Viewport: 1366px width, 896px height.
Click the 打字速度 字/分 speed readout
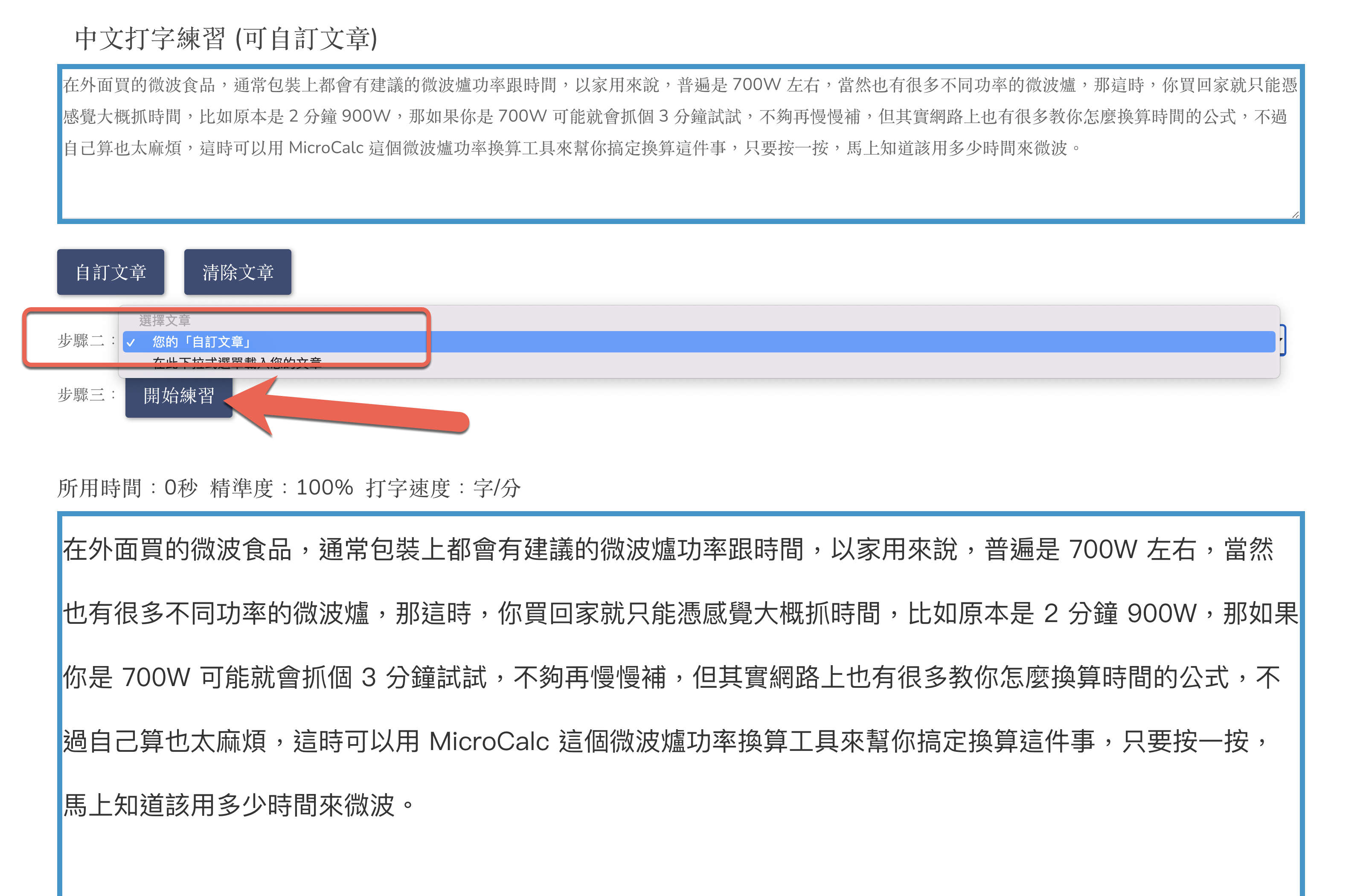click(443, 488)
